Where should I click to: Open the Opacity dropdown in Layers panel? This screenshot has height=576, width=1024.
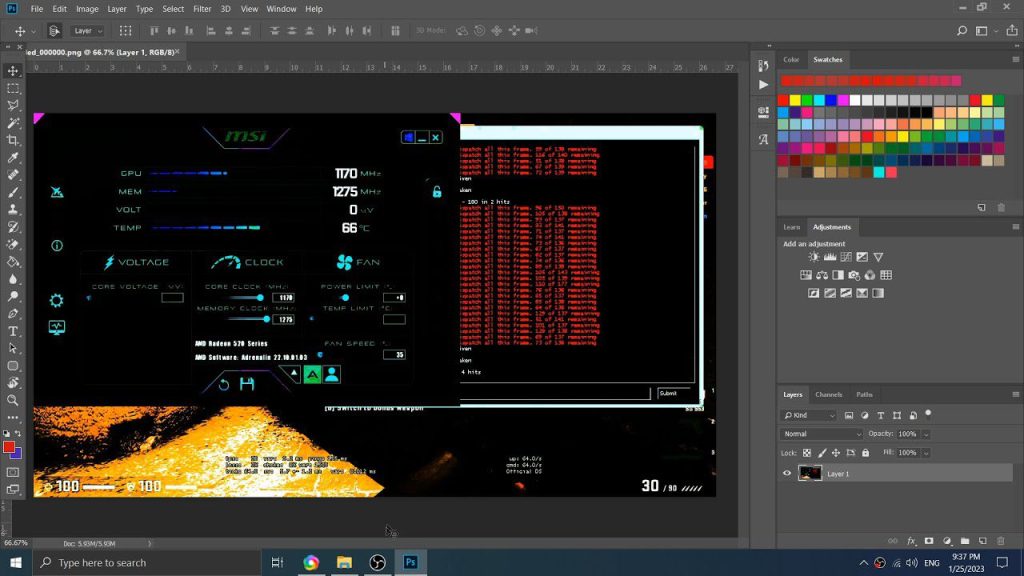[x=925, y=434]
